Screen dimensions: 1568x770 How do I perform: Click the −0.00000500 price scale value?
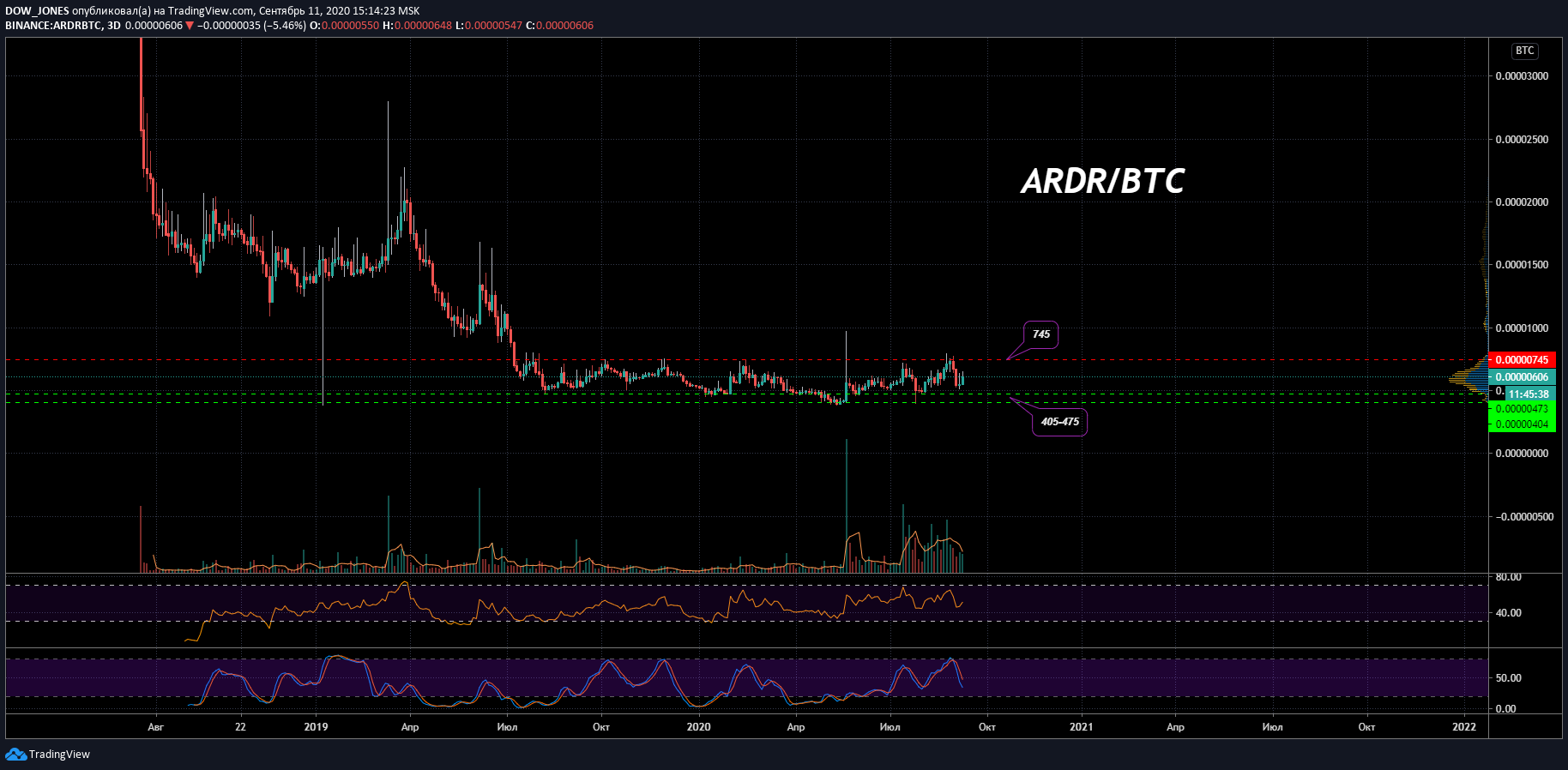coord(1524,517)
